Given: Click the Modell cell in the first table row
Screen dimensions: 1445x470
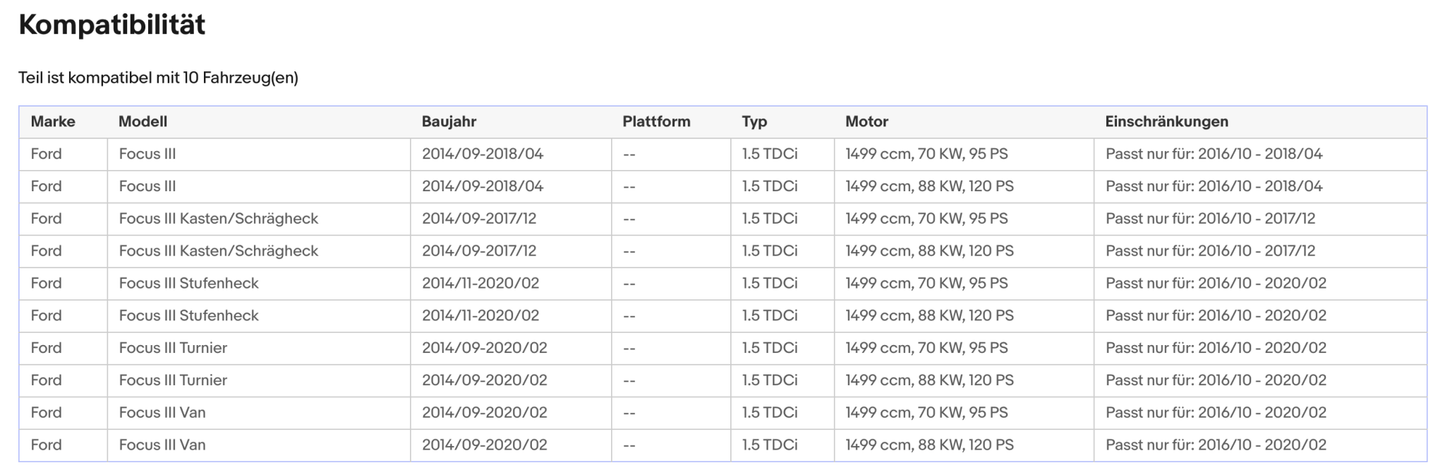Looking at the screenshot, I should click(x=147, y=154).
